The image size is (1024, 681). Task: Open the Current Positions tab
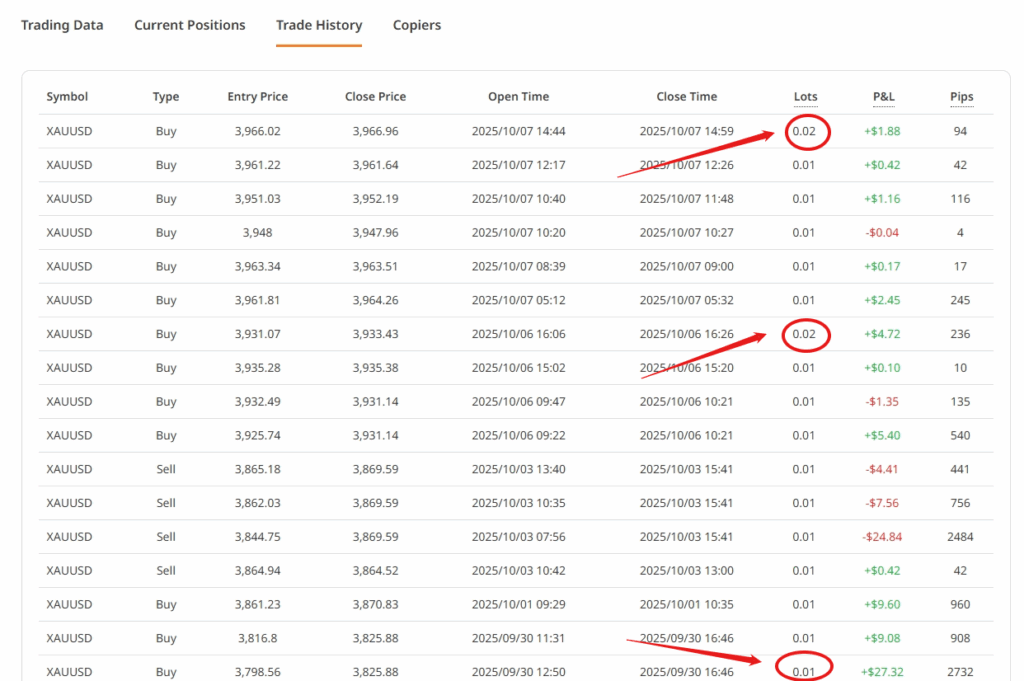click(189, 25)
